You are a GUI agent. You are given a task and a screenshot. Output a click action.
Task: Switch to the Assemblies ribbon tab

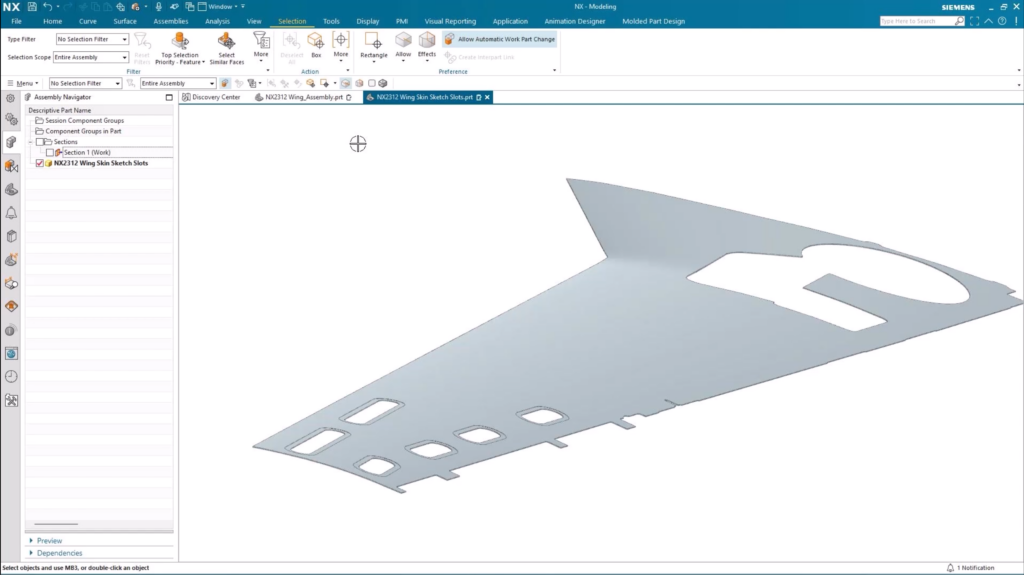click(170, 21)
